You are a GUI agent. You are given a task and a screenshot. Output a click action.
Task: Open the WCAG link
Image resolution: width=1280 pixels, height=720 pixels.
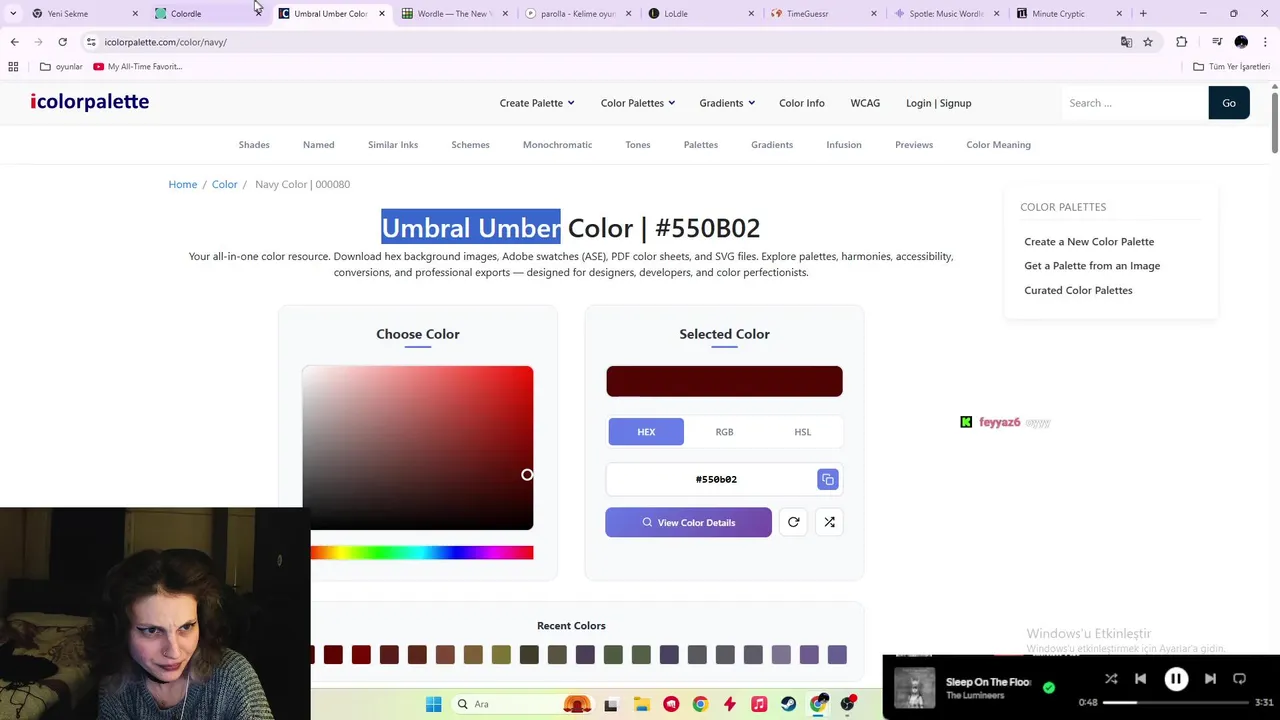pyautogui.click(x=865, y=103)
